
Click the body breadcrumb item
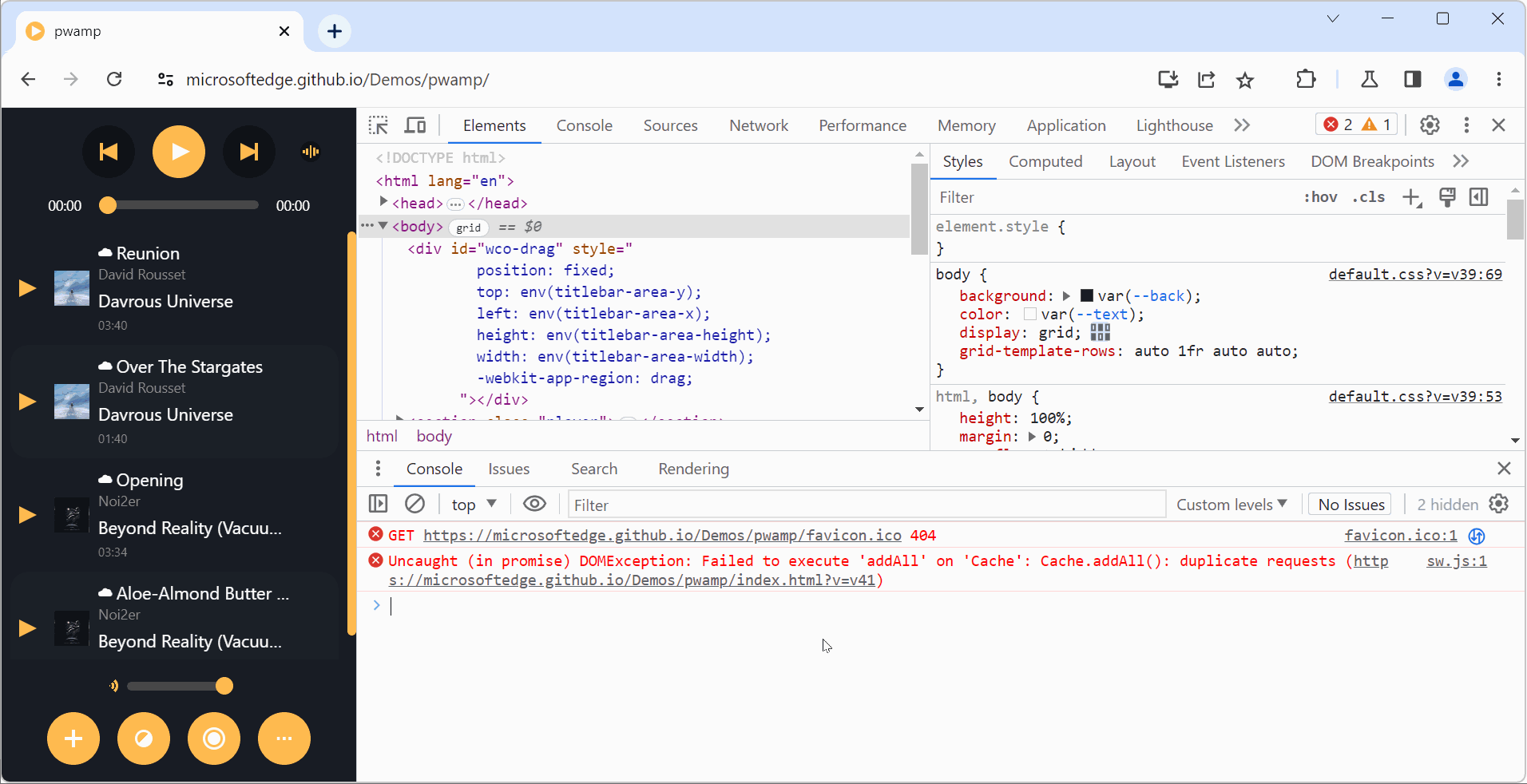pos(434,437)
